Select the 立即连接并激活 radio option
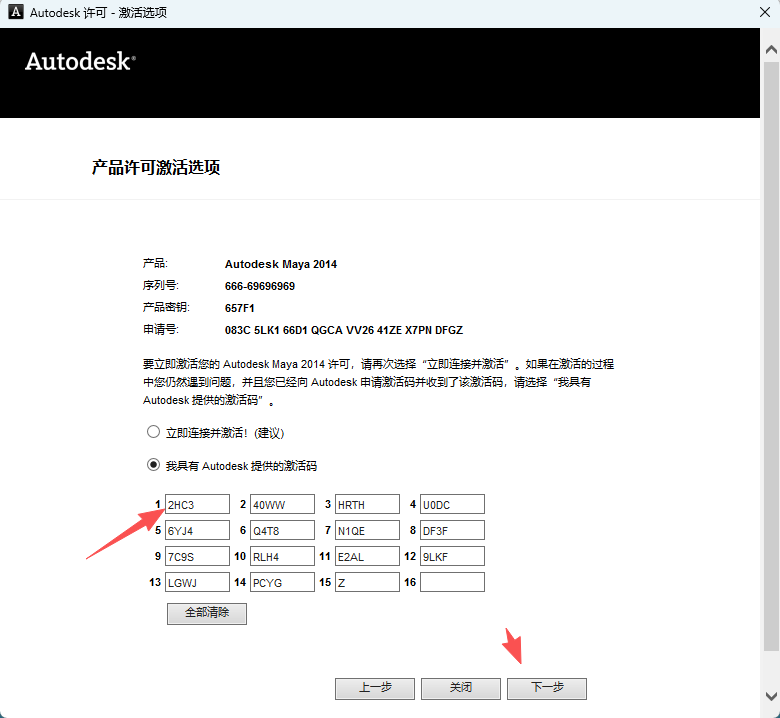The height and width of the screenshot is (718, 780). 153,432
